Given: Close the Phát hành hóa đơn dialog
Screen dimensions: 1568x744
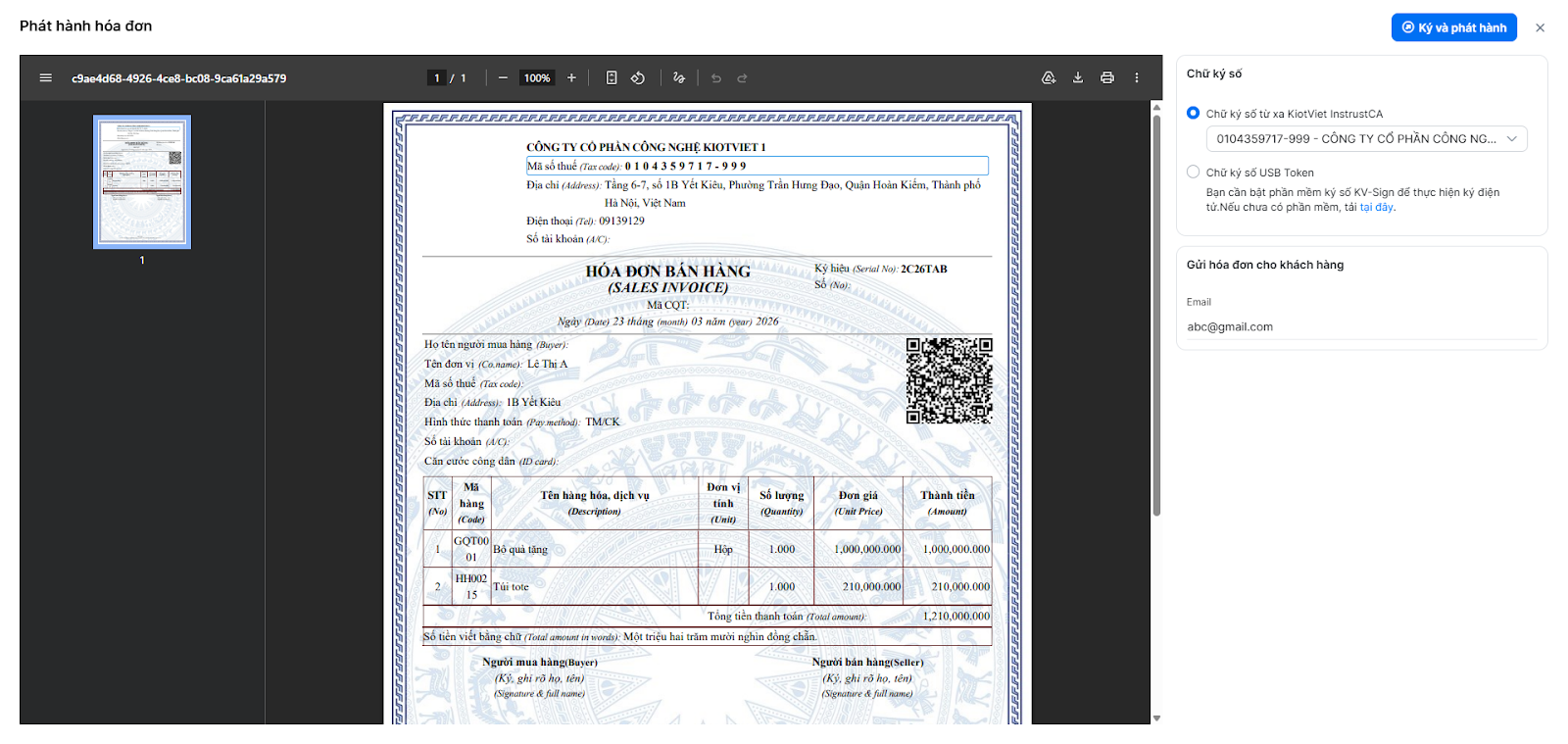Looking at the screenshot, I should (1540, 27).
